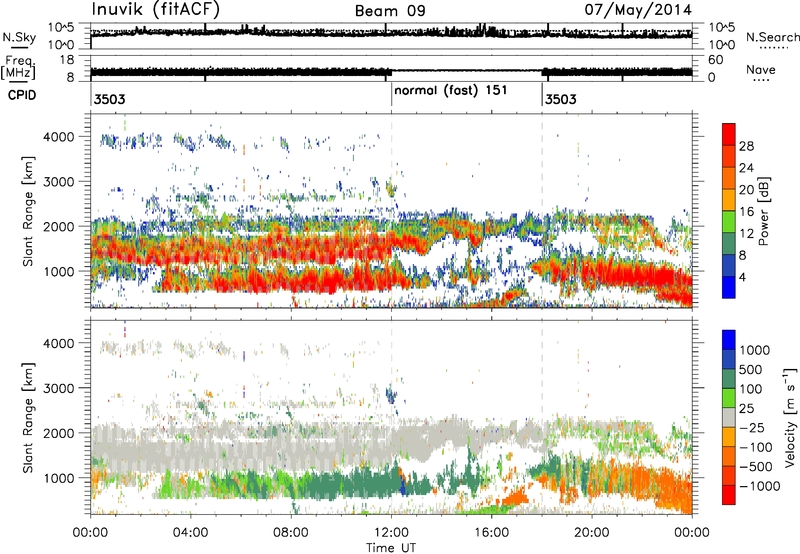The height and width of the screenshot is (554, 800).
Task: Click the 'Nave' legend label
Action: pyautogui.click(x=761, y=70)
